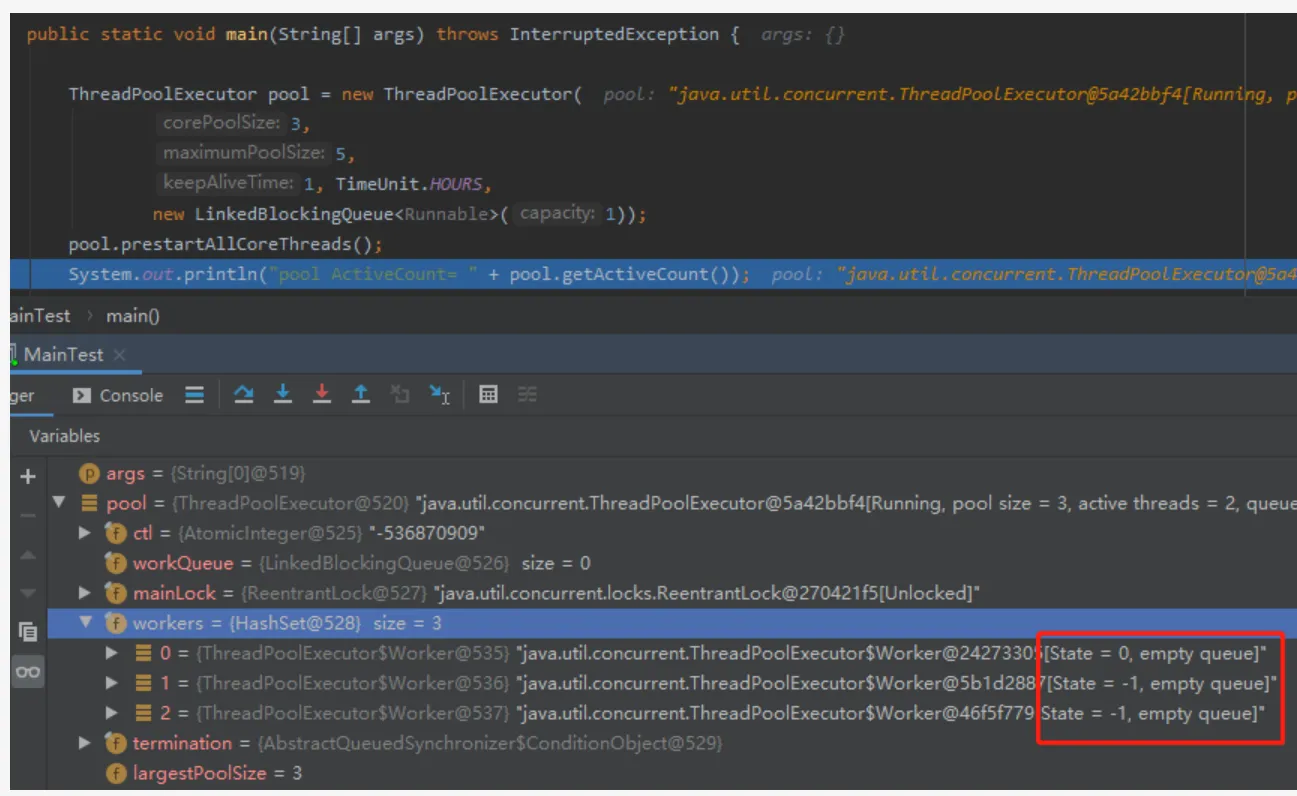
Task: Close the MainTest debug tab
Action: 120,355
